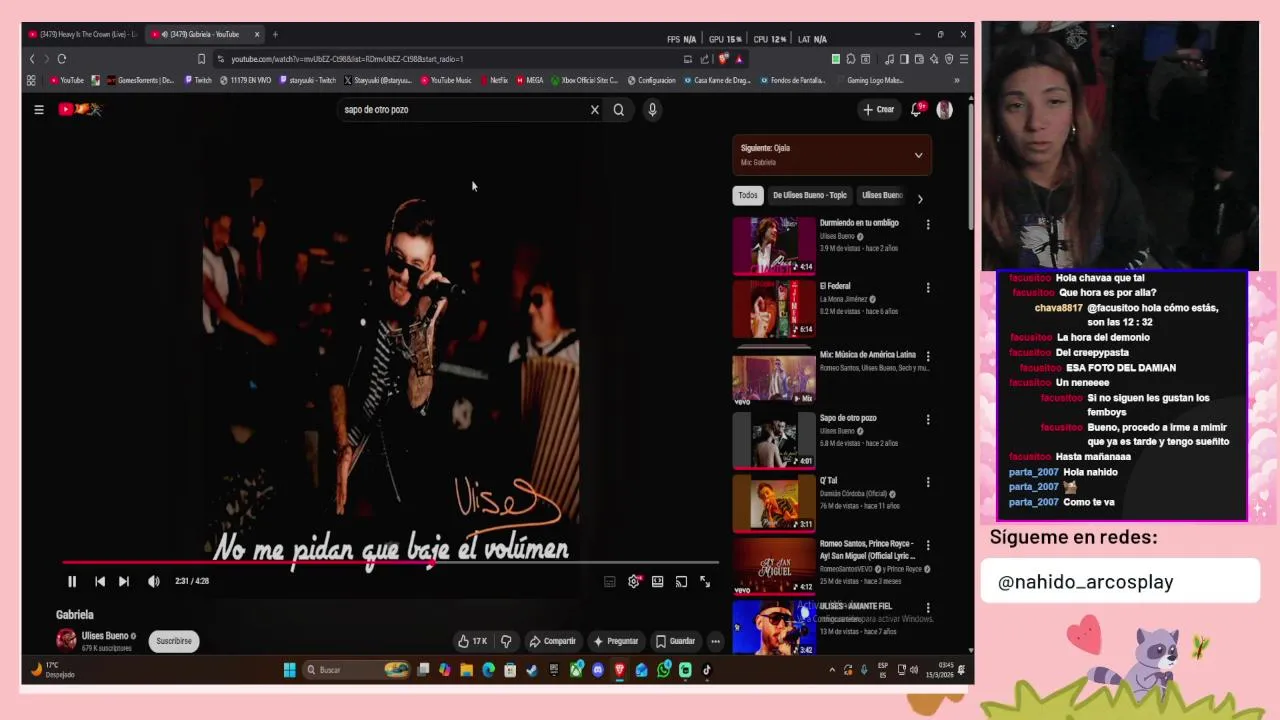Image resolution: width=1280 pixels, height=720 pixels.
Task: Like the video with 17 K thumbs-up
Action: coord(472,641)
